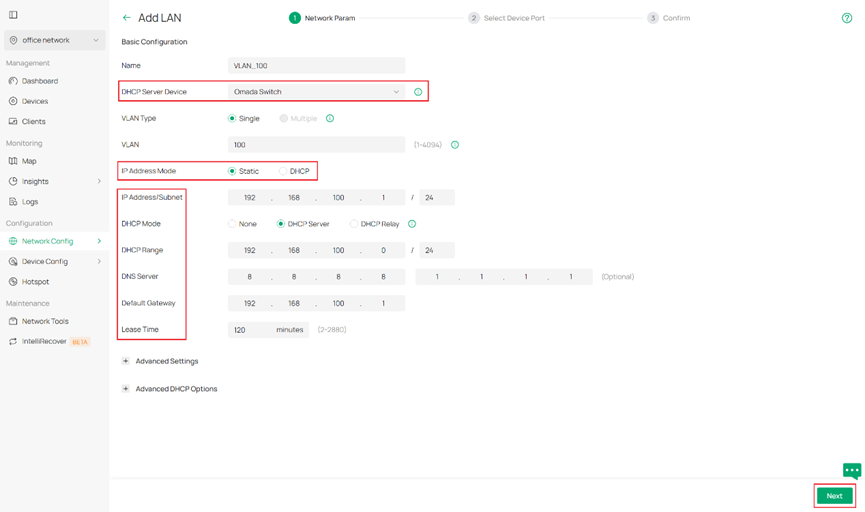The height and width of the screenshot is (512, 865).
Task: Go to Network Tools in sidebar
Action: 45,321
